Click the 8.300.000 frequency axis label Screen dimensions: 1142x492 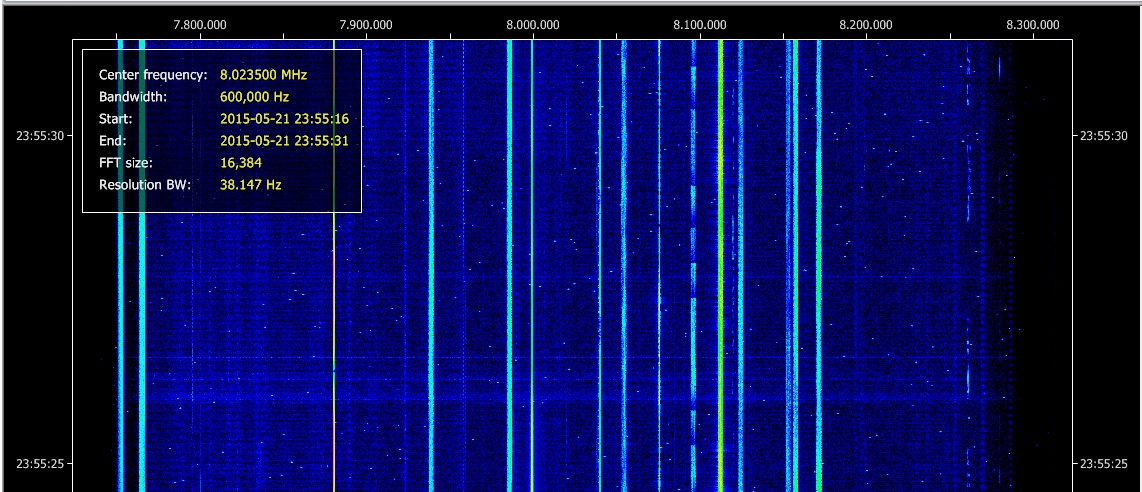pos(1033,25)
